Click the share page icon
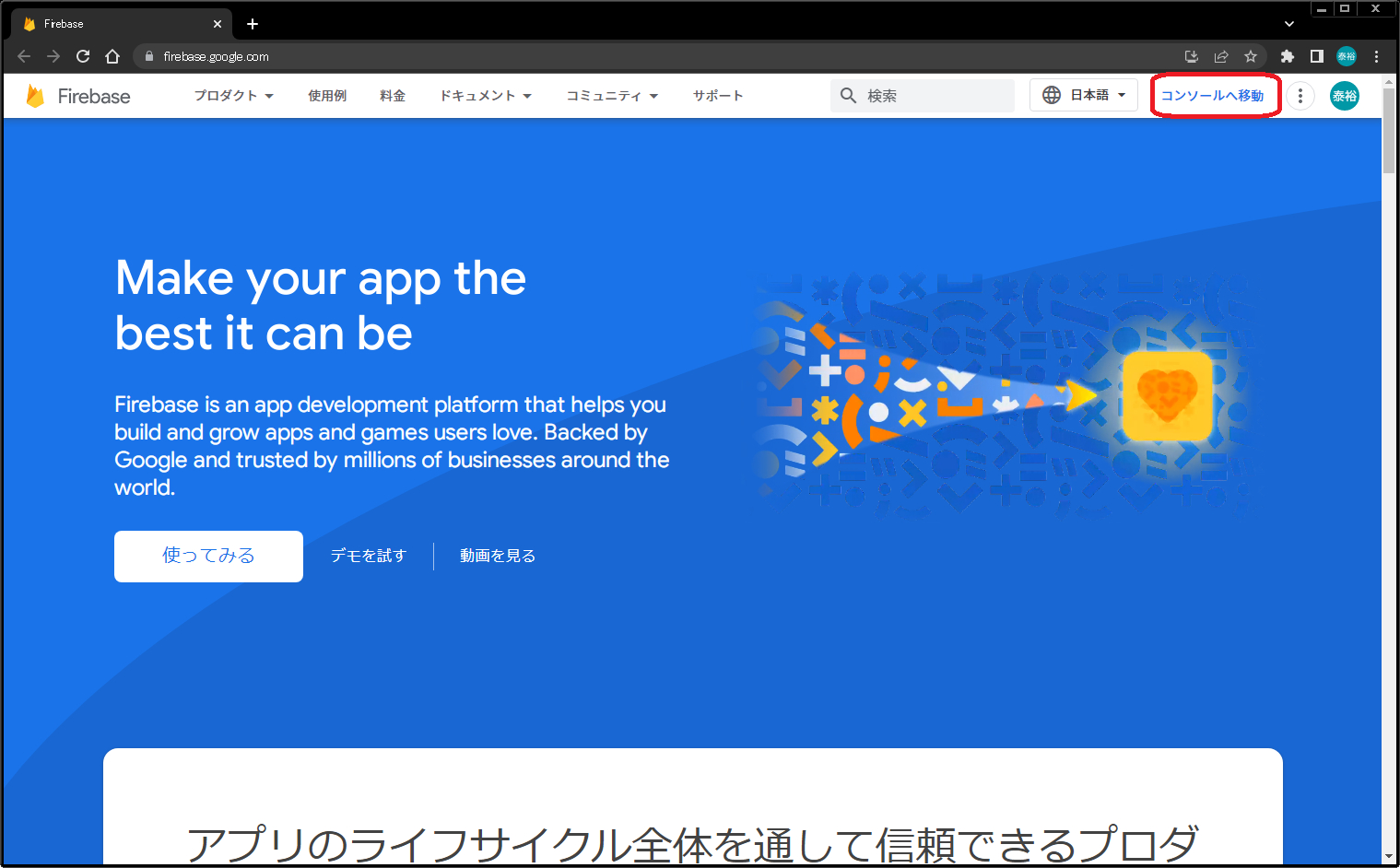 tap(1221, 56)
